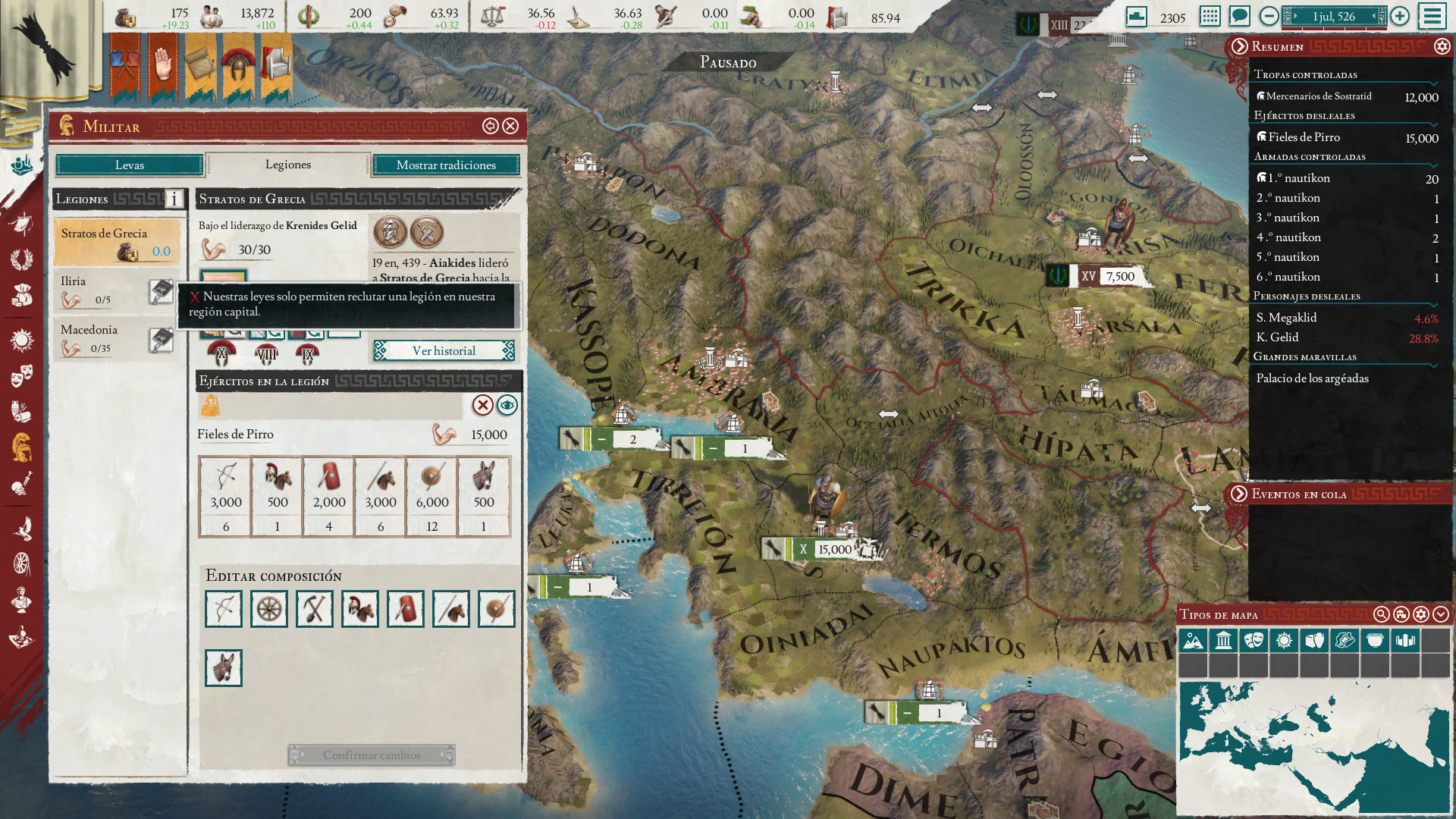This screenshot has height=819, width=1456.
Task: Go back with Militar panel arrow
Action: pyautogui.click(x=491, y=126)
